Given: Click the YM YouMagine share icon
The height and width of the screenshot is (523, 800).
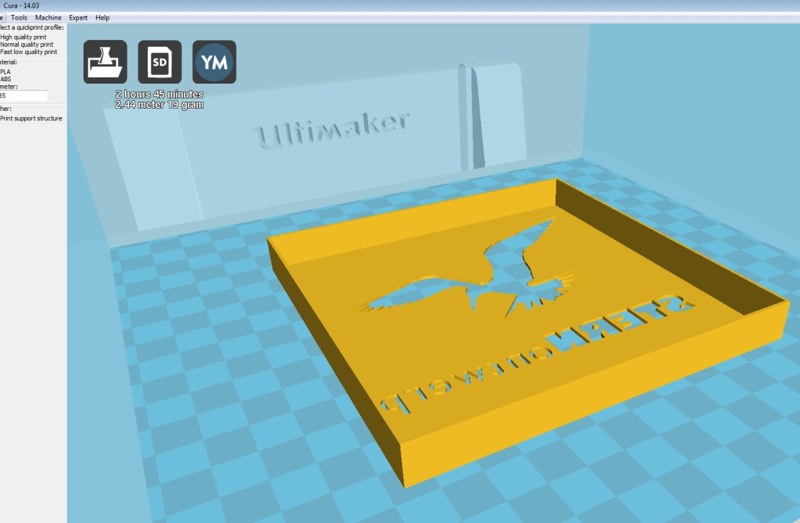Looking at the screenshot, I should click(214, 62).
